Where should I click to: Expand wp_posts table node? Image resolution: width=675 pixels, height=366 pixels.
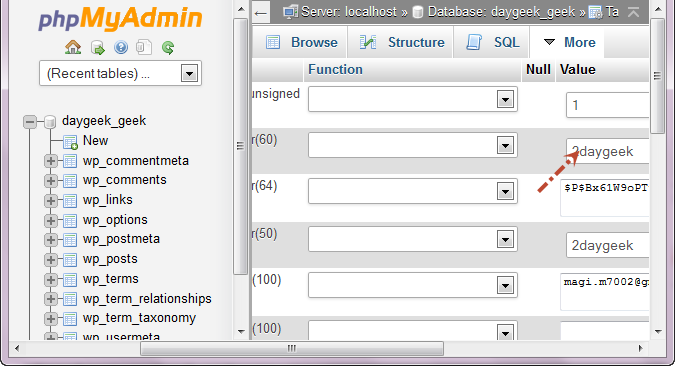tap(50, 260)
